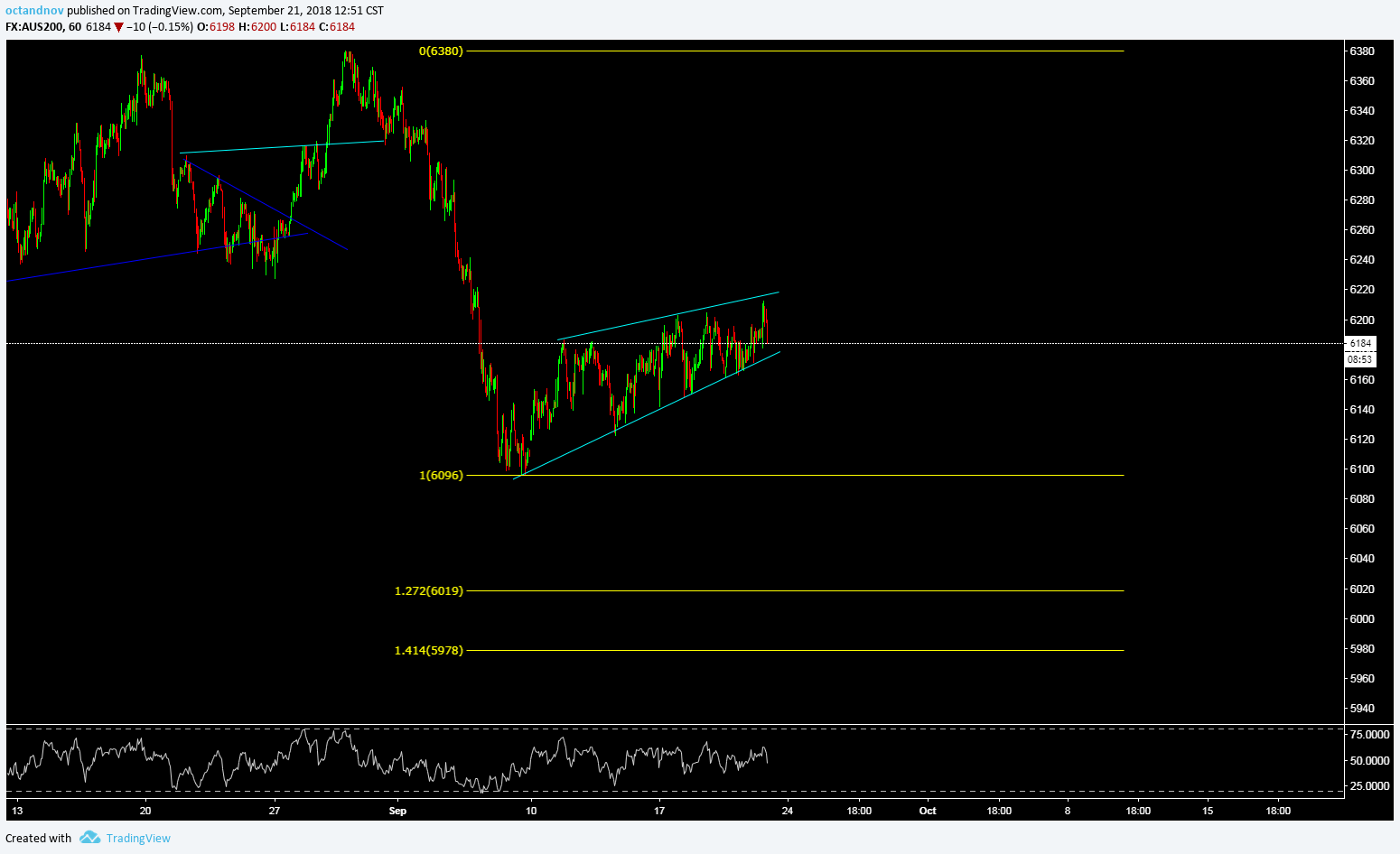The height and width of the screenshot is (854, 1400).
Task: Click the 6000 price axis tick
Action: [1362, 618]
